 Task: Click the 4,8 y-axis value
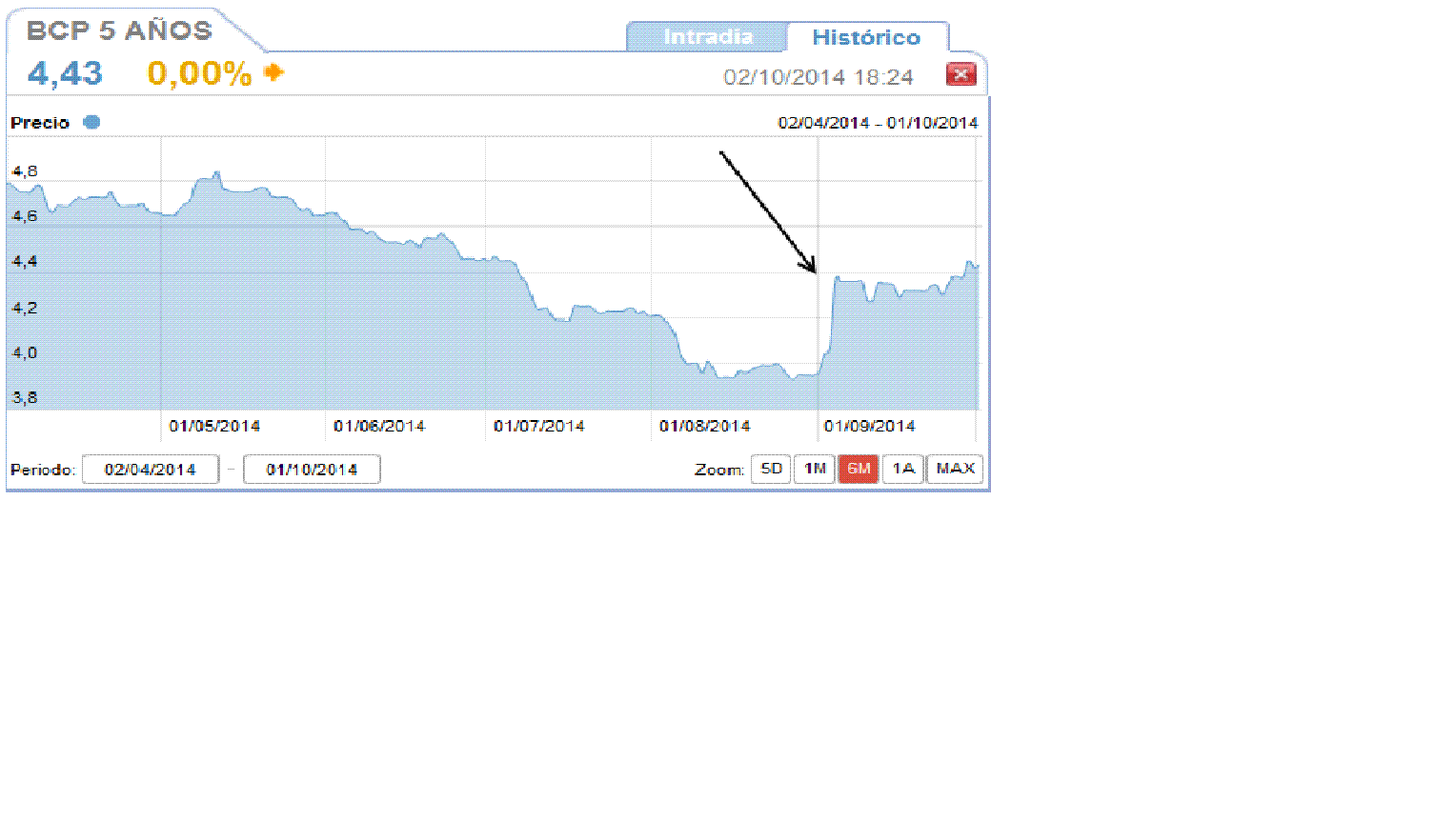click(x=25, y=171)
